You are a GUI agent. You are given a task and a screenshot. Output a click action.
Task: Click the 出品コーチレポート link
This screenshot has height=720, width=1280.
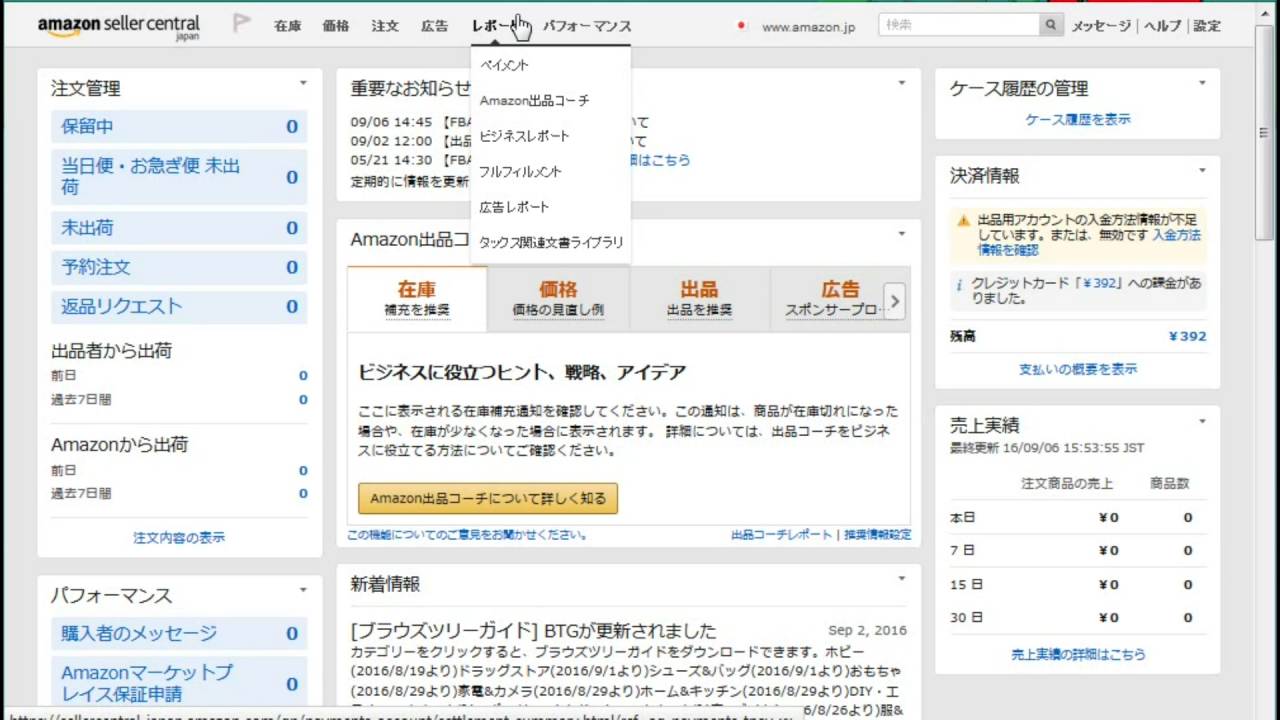point(781,535)
